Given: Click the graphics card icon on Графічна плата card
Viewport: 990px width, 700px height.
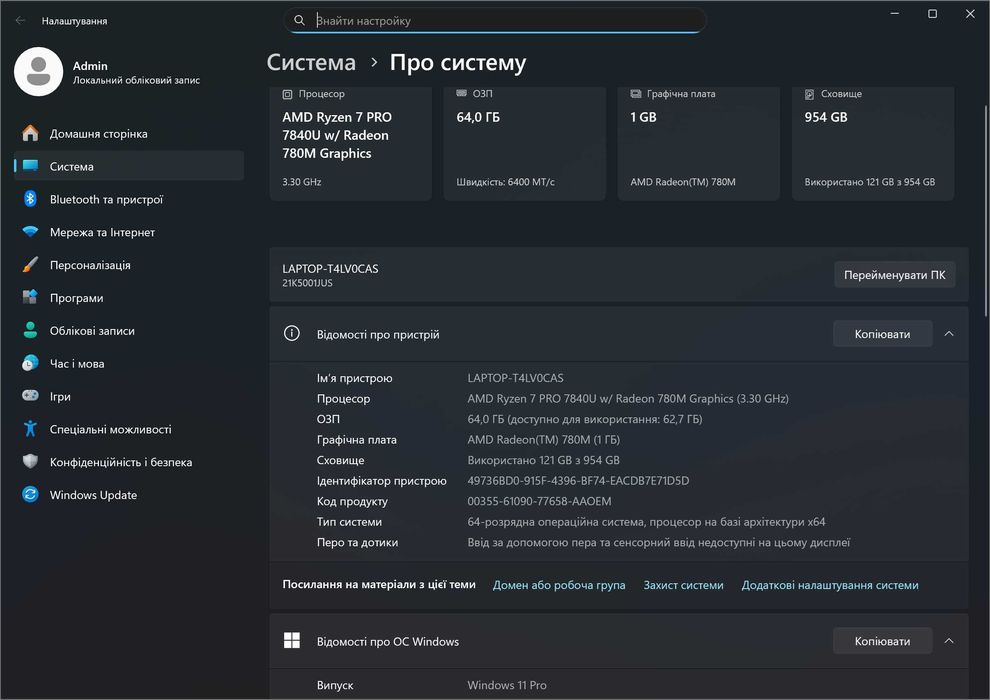Looking at the screenshot, I should [x=636, y=93].
